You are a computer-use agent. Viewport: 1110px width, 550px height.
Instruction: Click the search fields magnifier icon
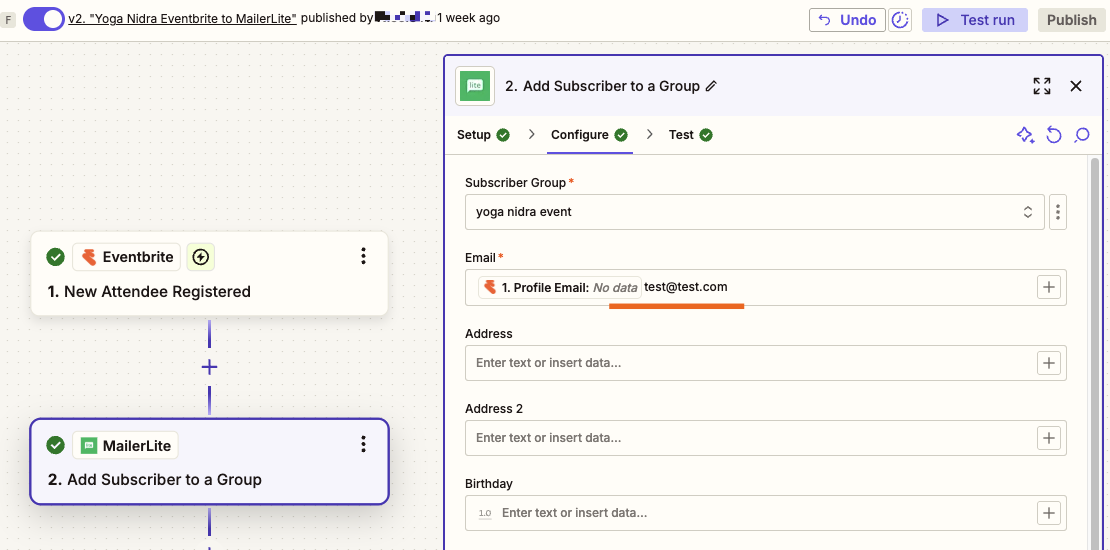(x=1081, y=135)
